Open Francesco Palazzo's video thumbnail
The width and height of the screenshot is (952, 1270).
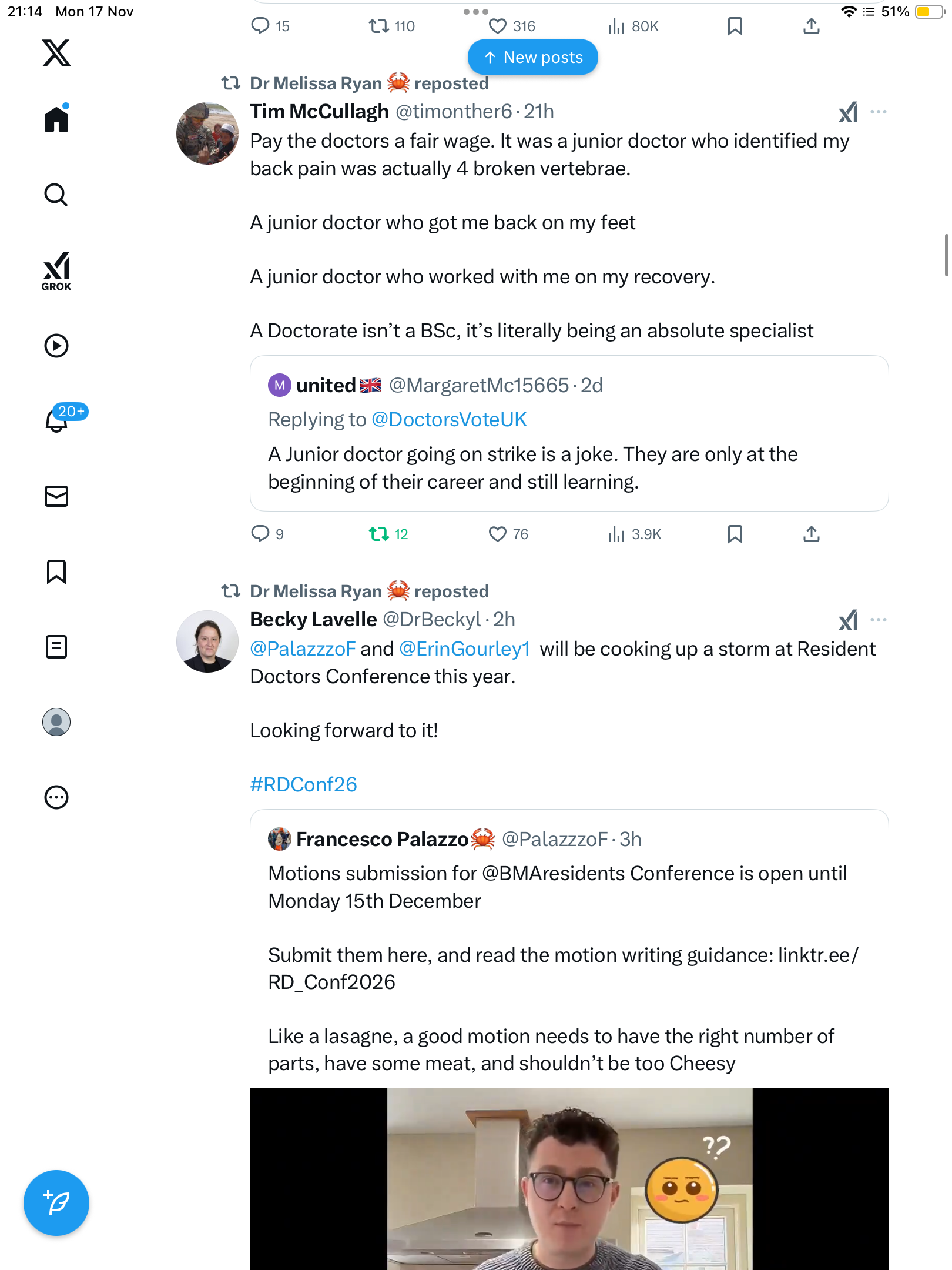coord(569,1179)
